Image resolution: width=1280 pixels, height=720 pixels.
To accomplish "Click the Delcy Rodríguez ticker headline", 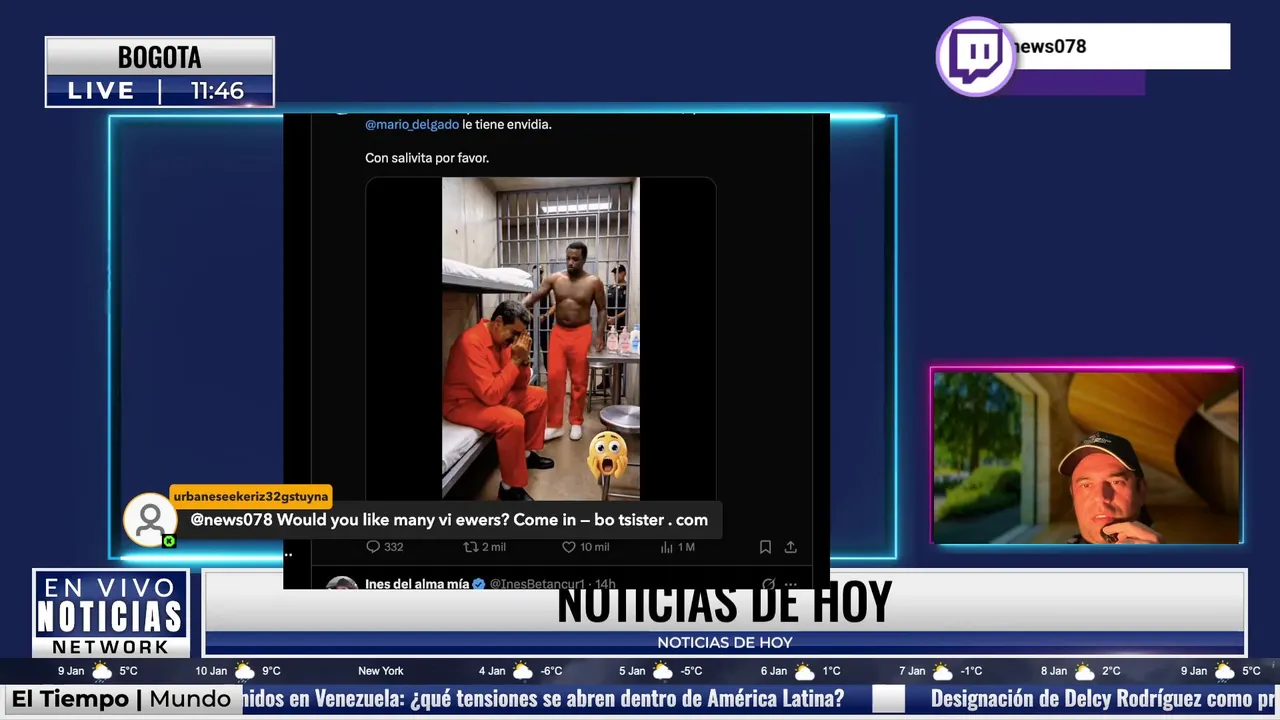I will (x=1105, y=699).
